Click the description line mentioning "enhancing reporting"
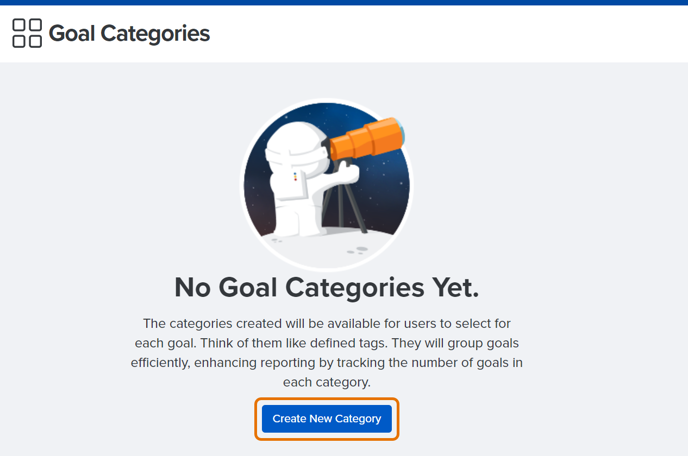Screen dimensions: 688x456 coord(326,363)
